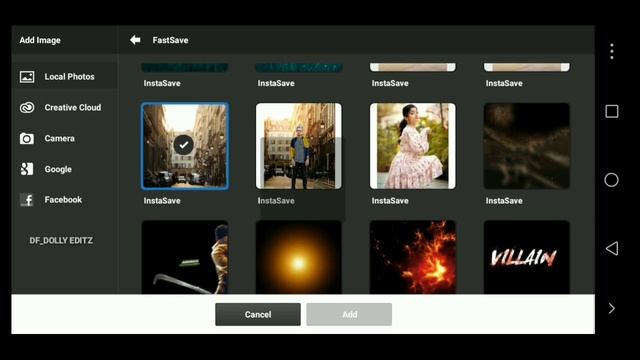The image size is (640, 360).
Task: Choose Facebook as image source
Action: click(x=64, y=200)
